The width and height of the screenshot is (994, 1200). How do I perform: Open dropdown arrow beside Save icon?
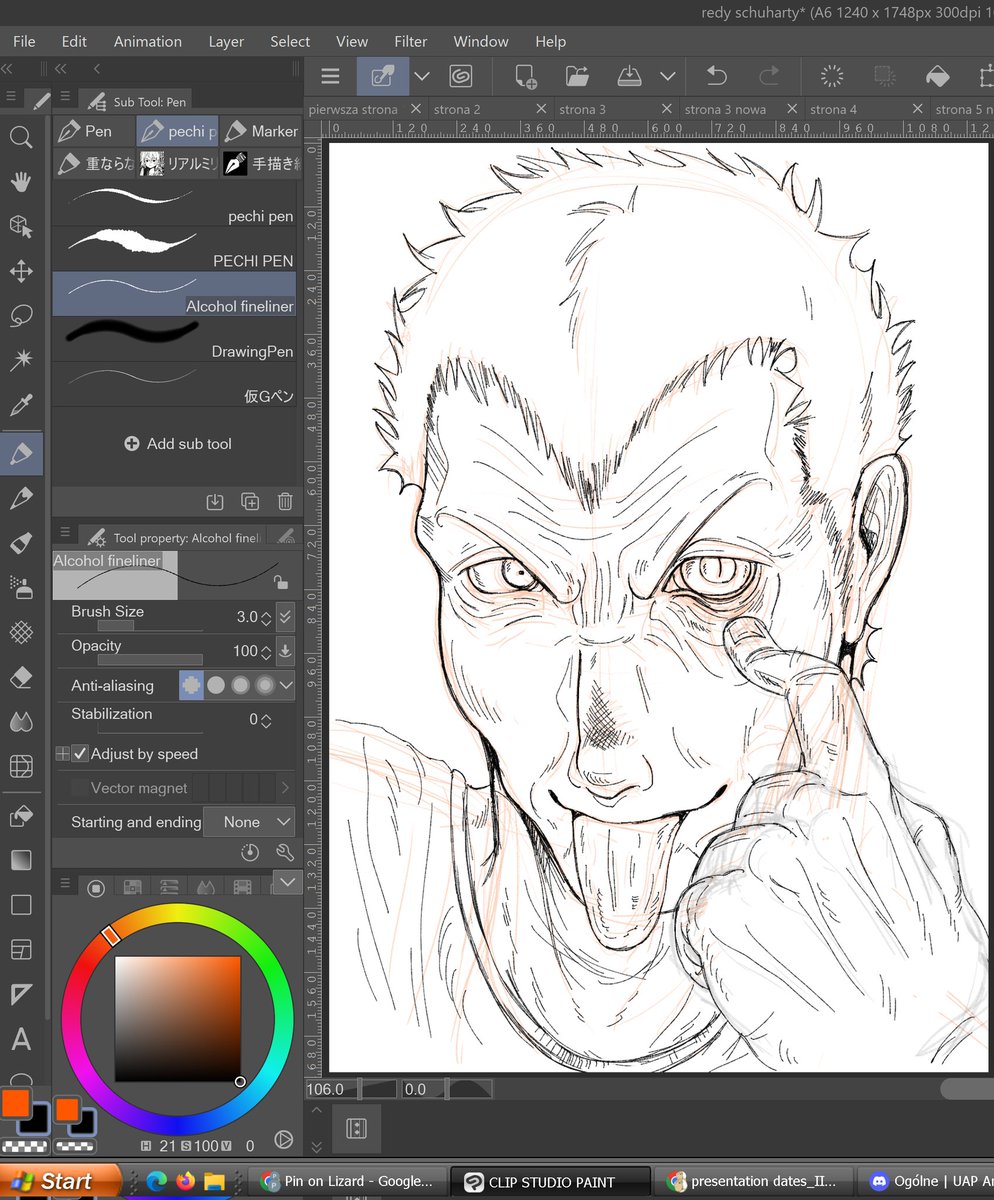[x=667, y=76]
